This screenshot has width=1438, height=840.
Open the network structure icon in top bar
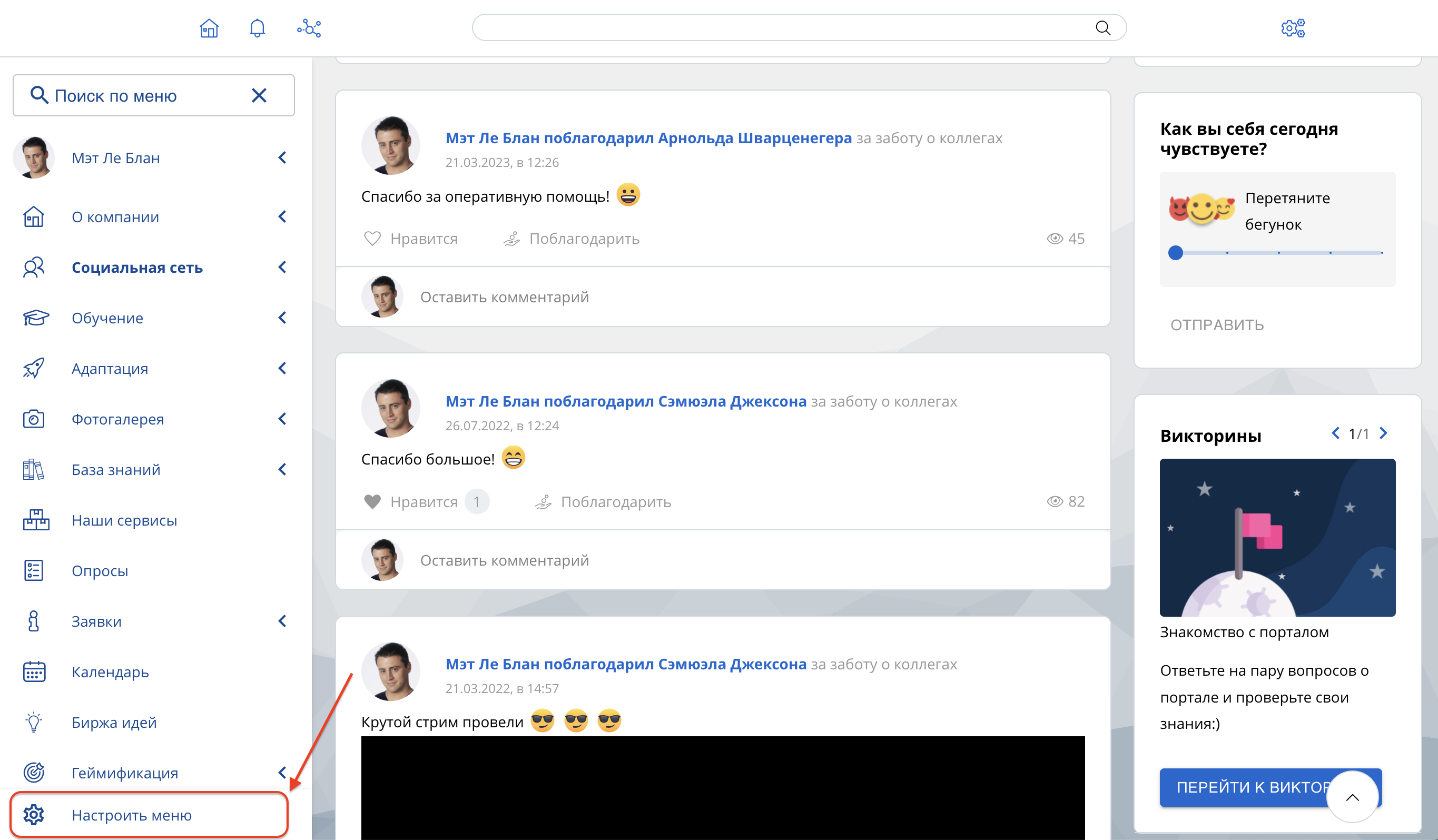point(309,28)
